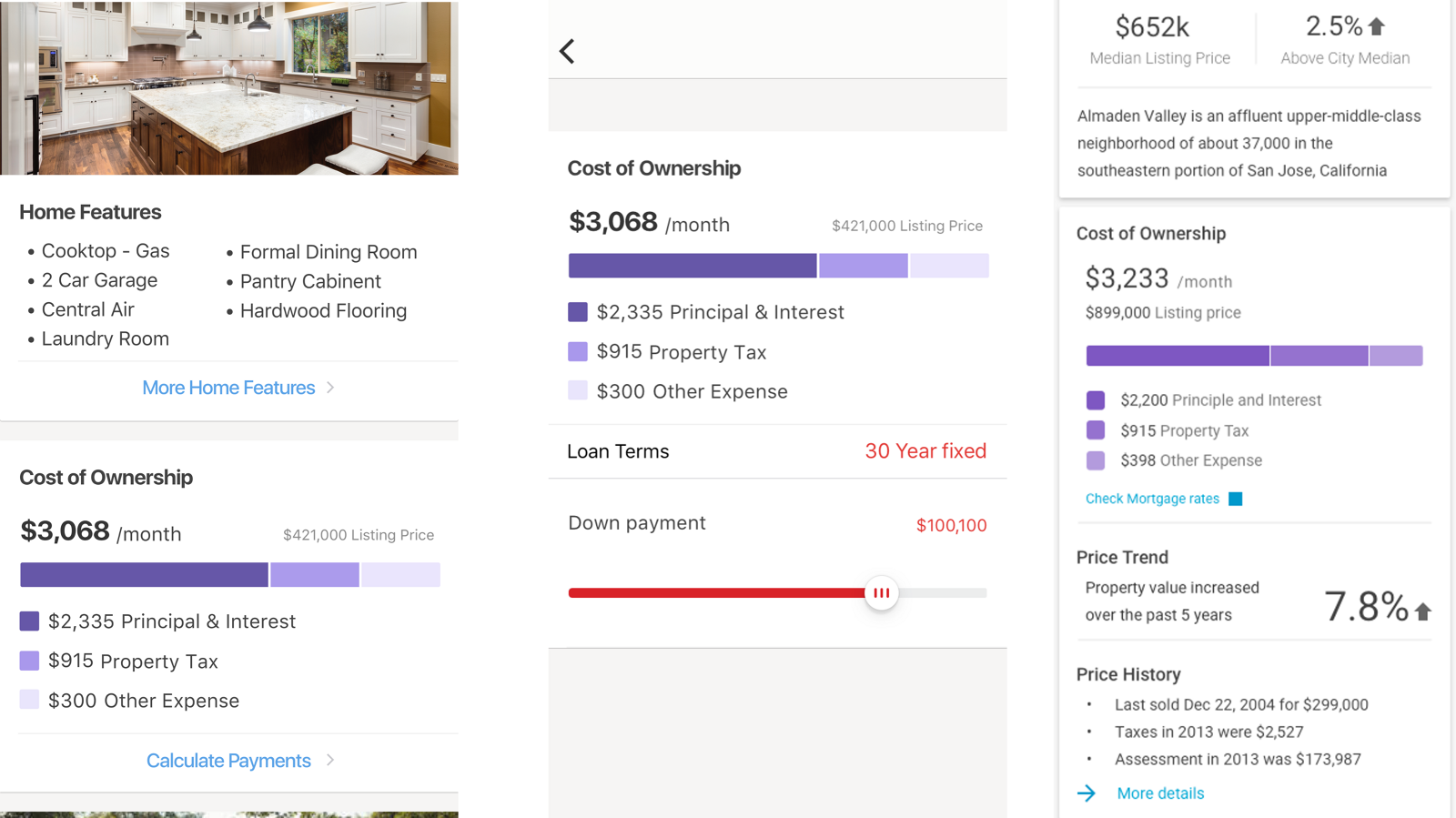Select the "2 Car Garage" feature
Screen dimensions: 1456x818
pyautogui.click(x=99, y=280)
